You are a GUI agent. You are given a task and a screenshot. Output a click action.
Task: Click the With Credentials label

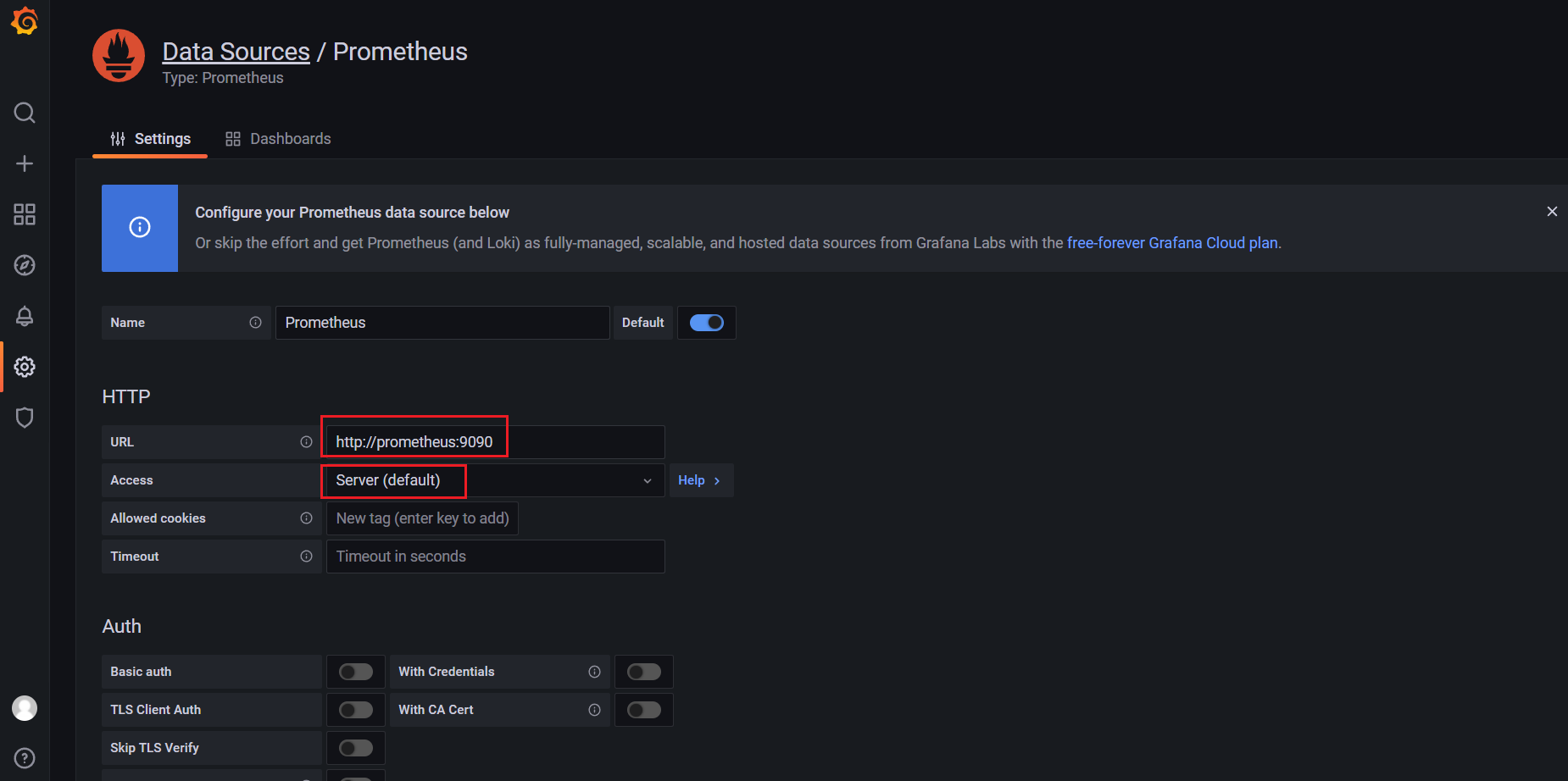447,672
